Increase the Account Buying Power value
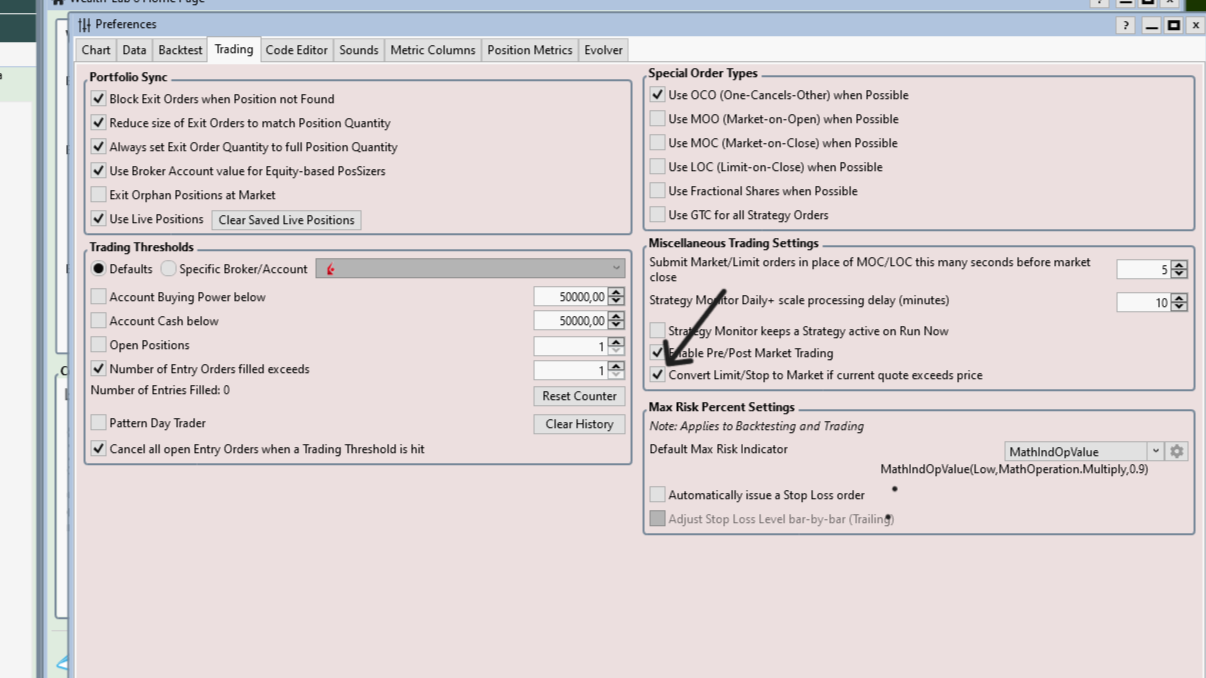Screen dimensions: 1206x678 [x=616, y=292]
